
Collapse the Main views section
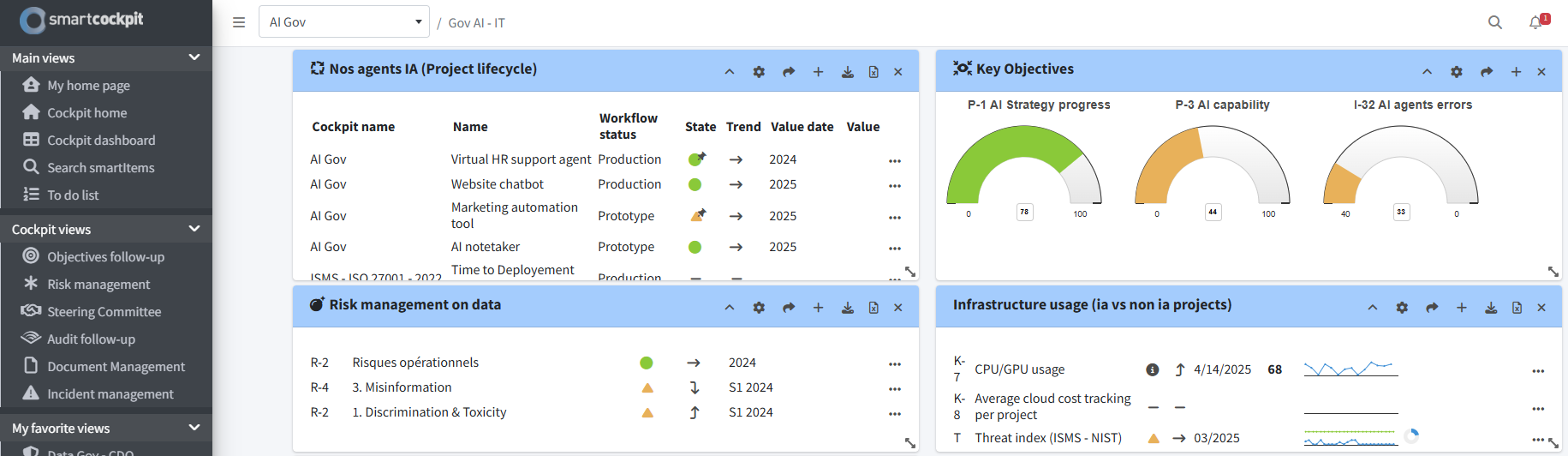coord(194,57)
